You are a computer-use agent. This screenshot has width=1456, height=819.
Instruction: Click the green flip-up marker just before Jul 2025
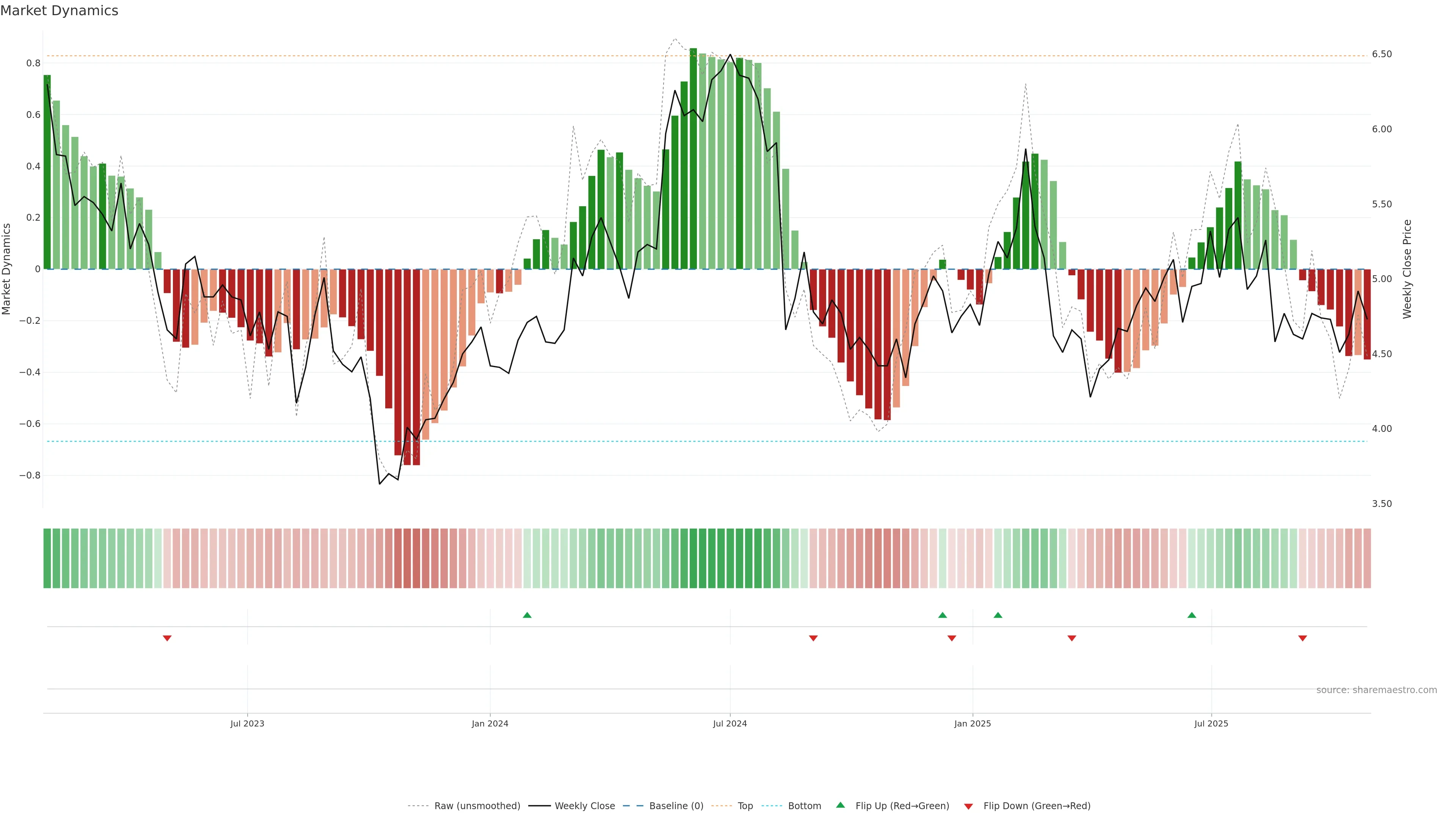pyautogui.click(x=1191, y=615)
